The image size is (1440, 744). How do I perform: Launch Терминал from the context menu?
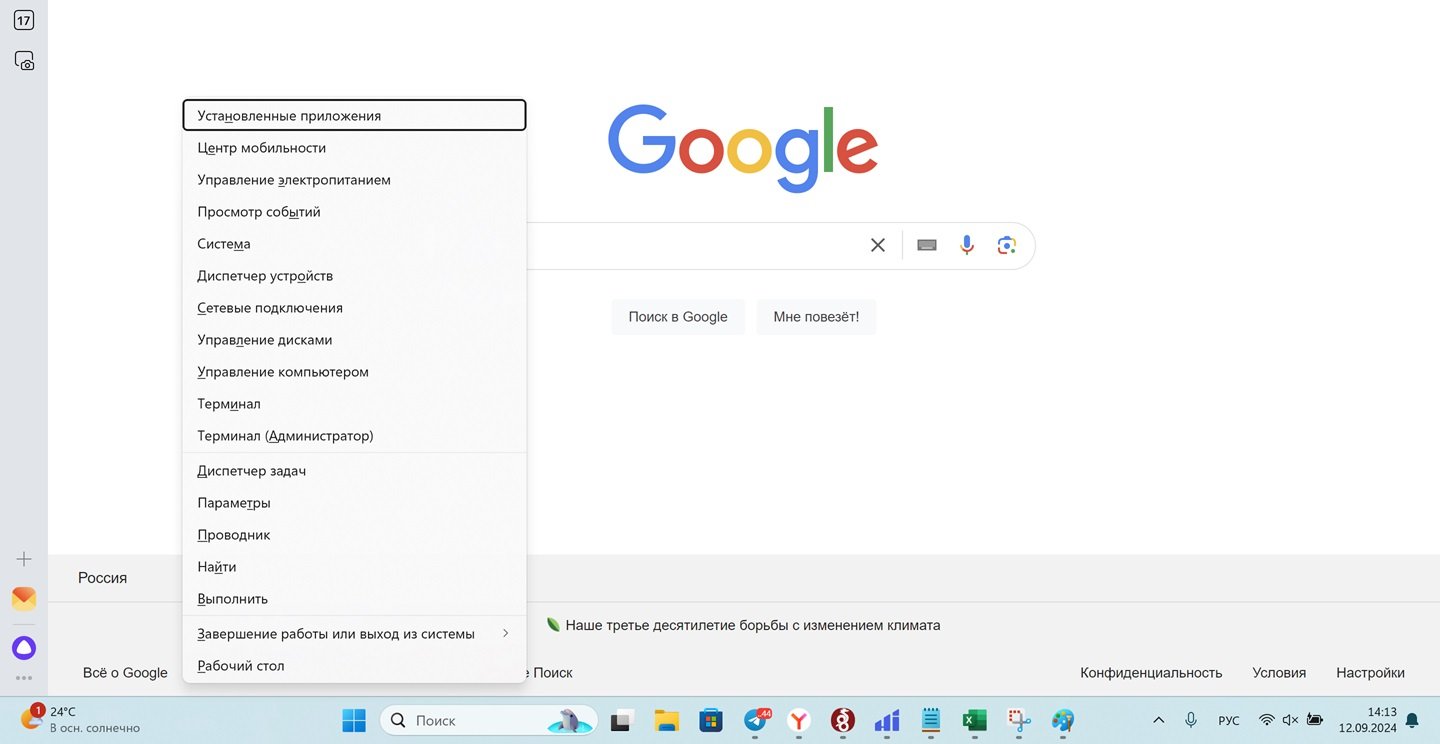pos(354,404)
